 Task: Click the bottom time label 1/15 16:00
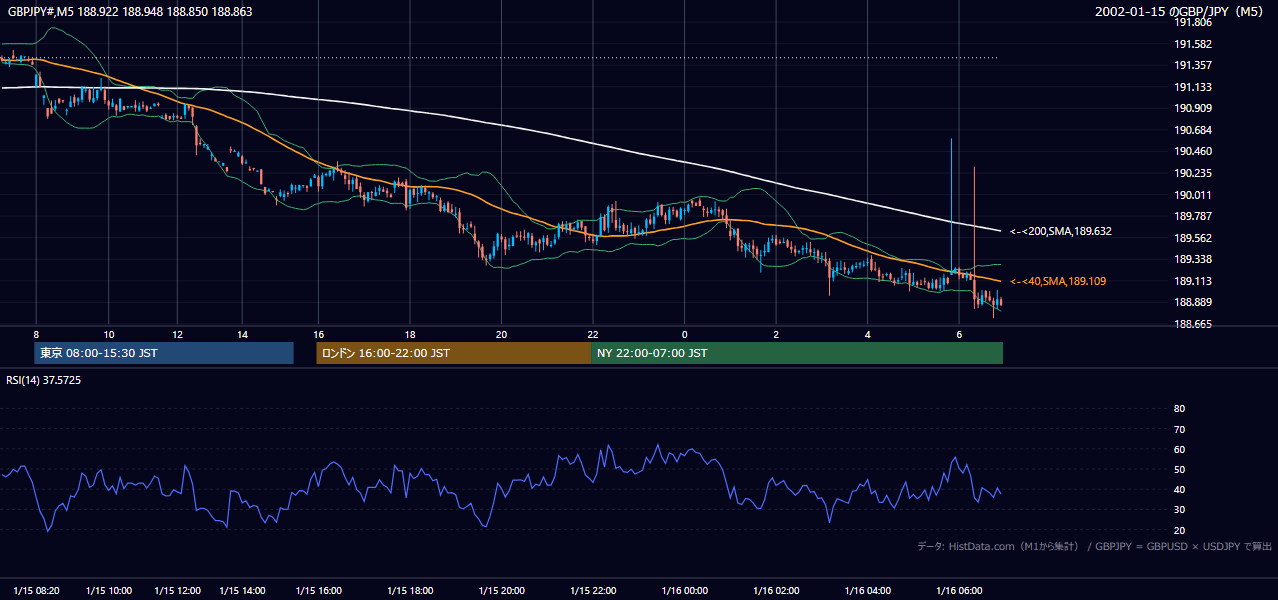click(x=318, y=591)
